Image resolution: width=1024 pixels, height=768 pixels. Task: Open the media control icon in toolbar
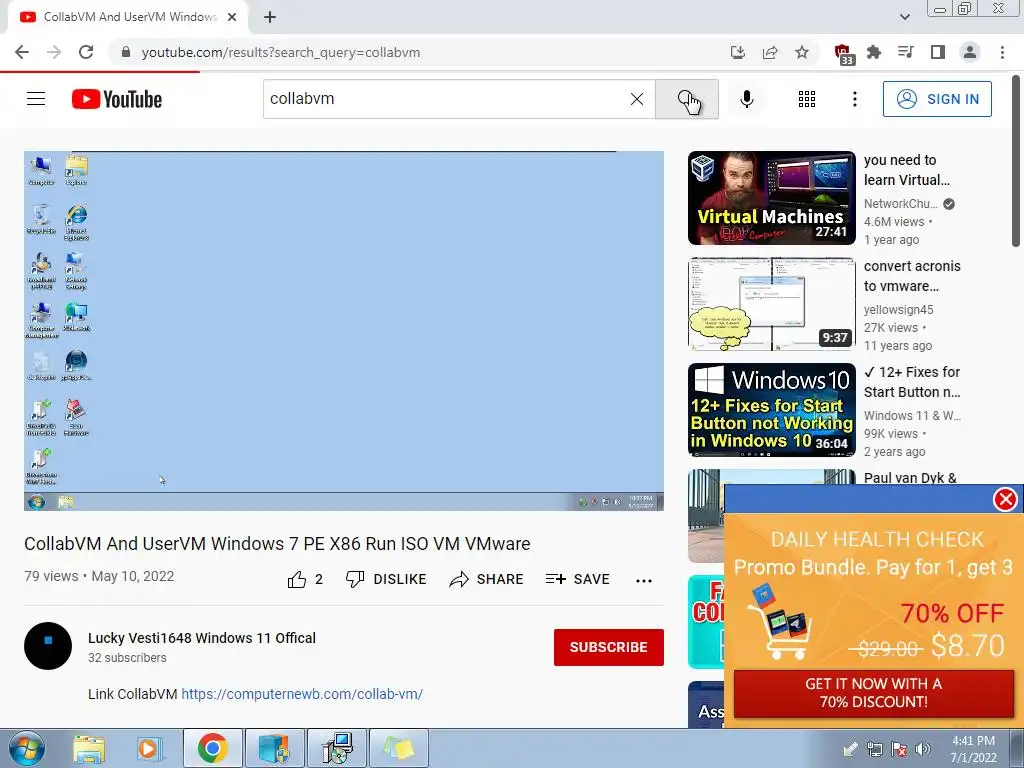coord(906,52)
